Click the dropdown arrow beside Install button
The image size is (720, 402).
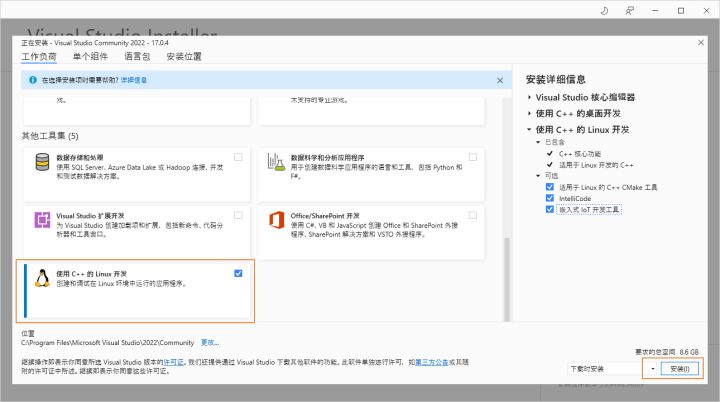[x=652, y=368]
